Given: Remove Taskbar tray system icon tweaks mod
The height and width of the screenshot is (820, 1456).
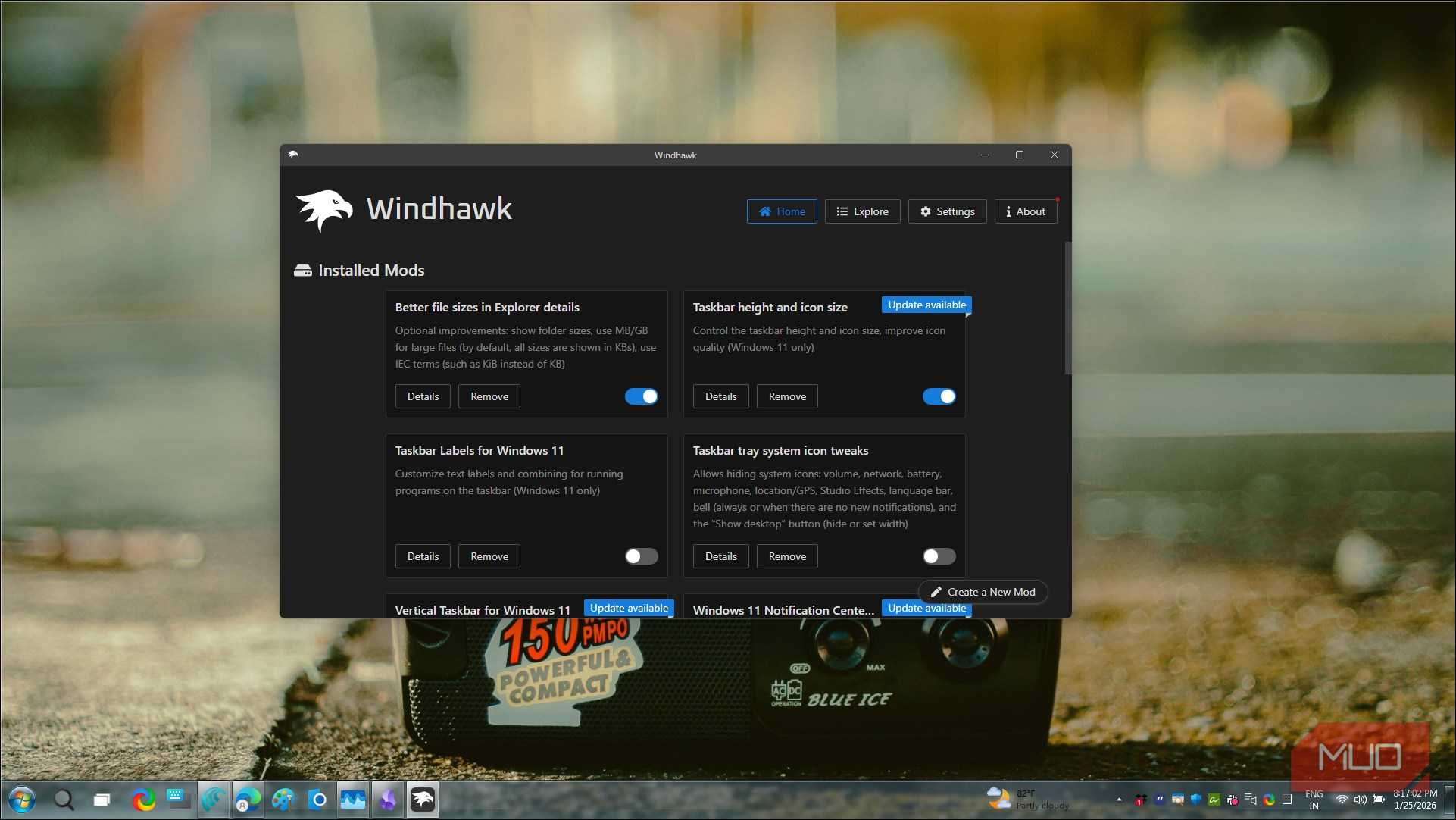Looking at the screenshot, I should [787, 556].
